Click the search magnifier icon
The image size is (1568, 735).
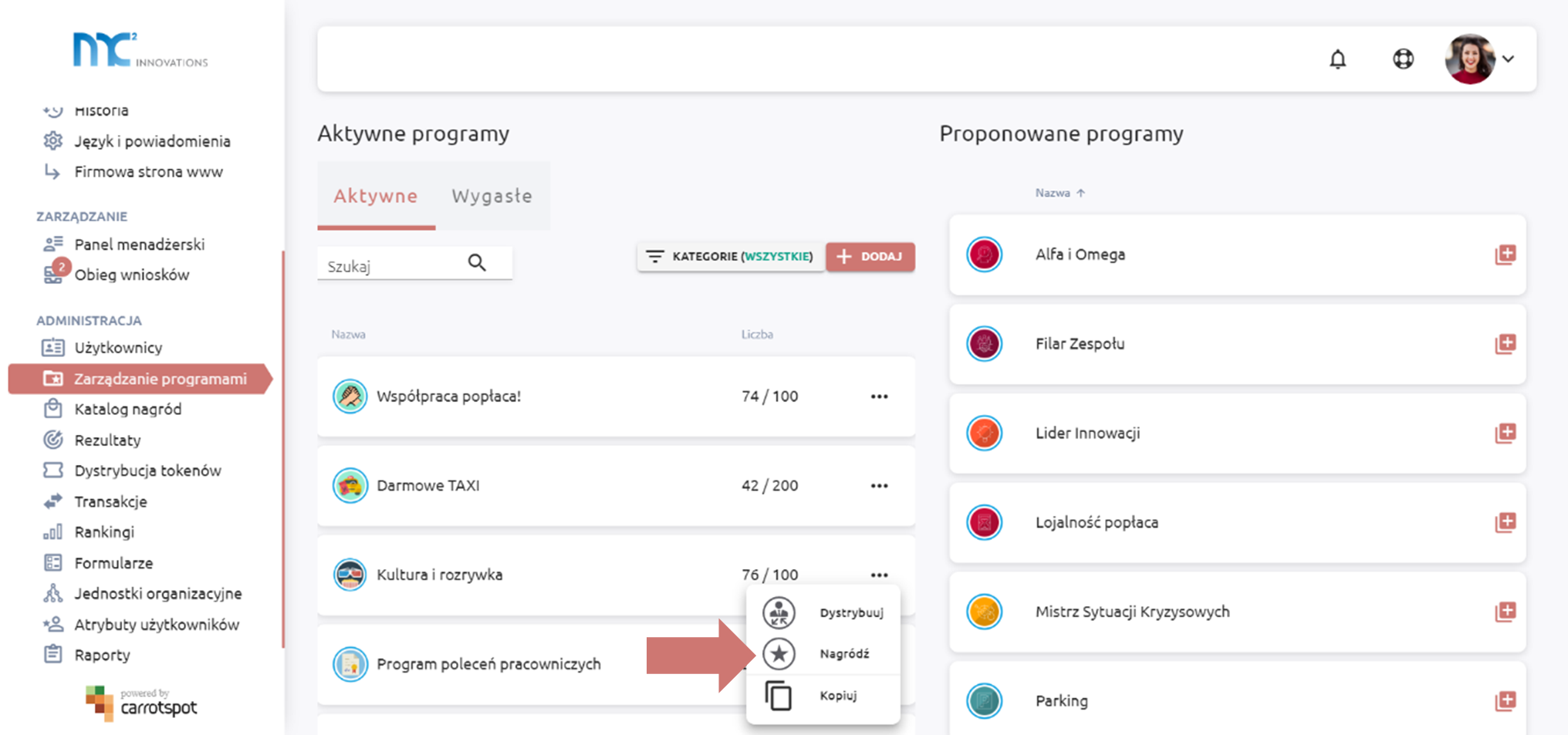coord(477,263)
